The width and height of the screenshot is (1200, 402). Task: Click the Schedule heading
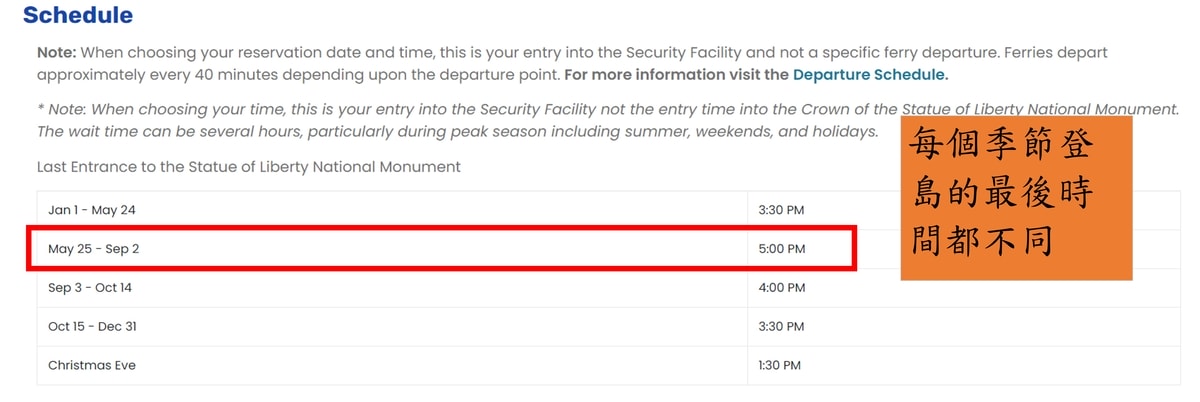pyautogui.click(x=78, y=15)
